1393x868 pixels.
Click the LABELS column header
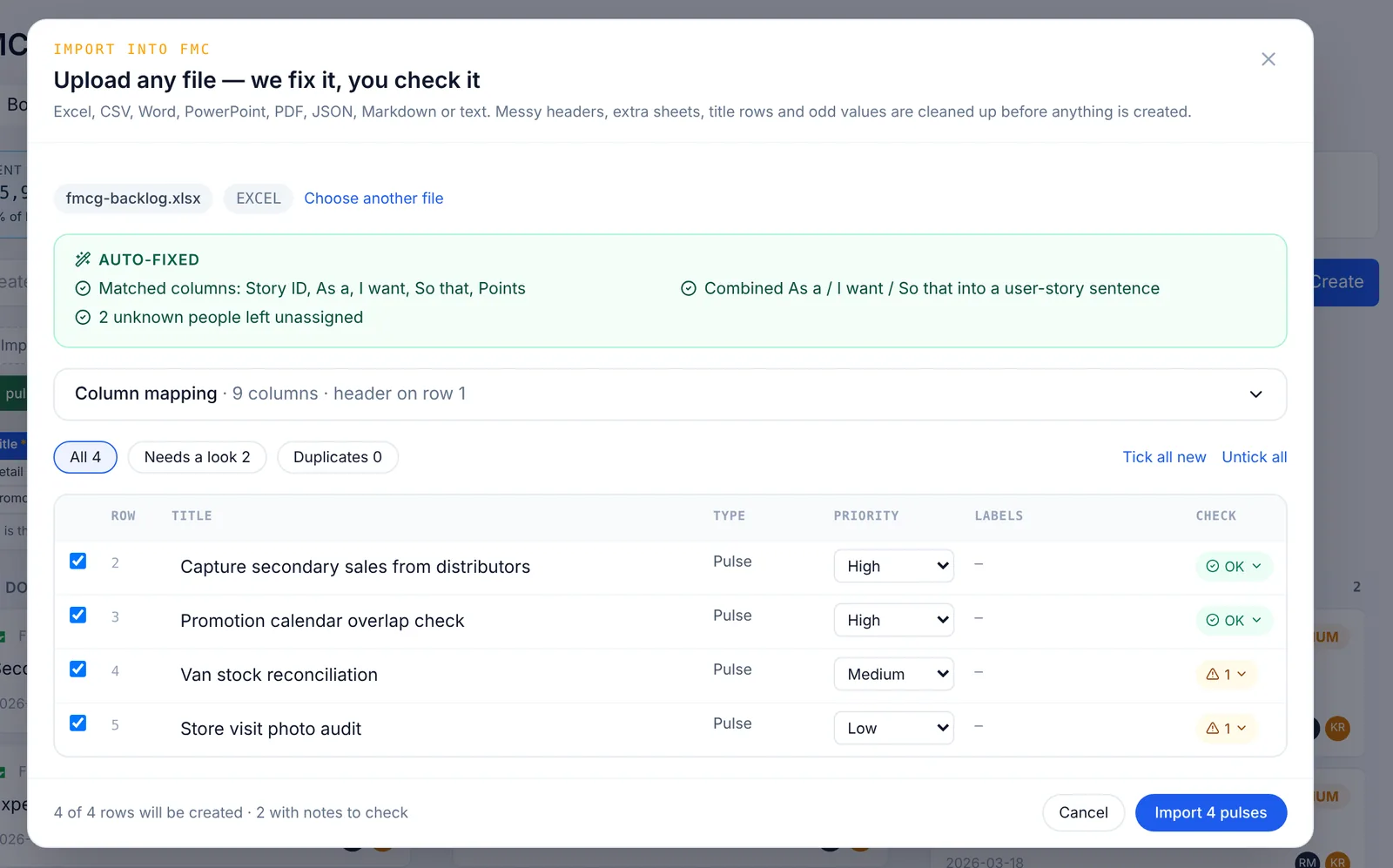coord(999,515)
